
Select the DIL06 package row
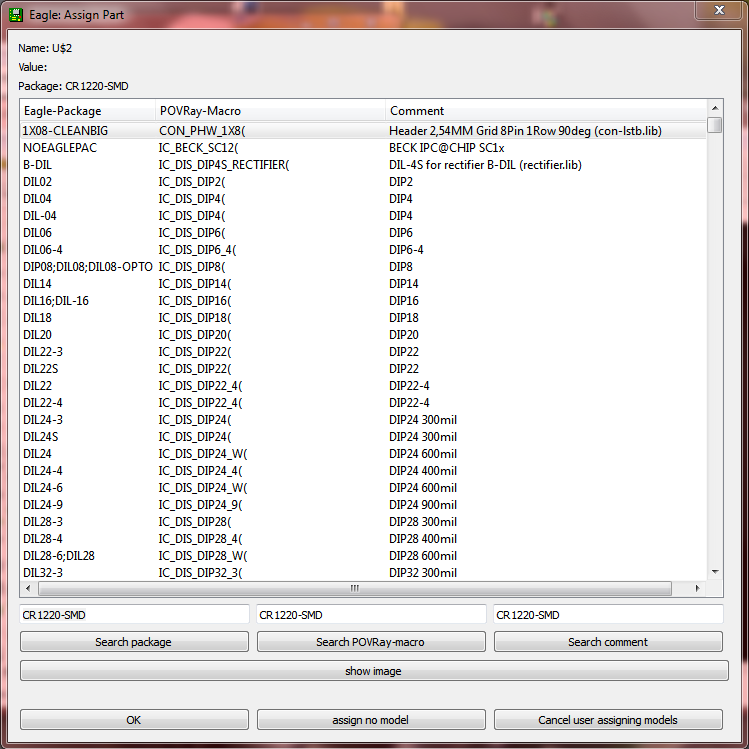point(363,233)
